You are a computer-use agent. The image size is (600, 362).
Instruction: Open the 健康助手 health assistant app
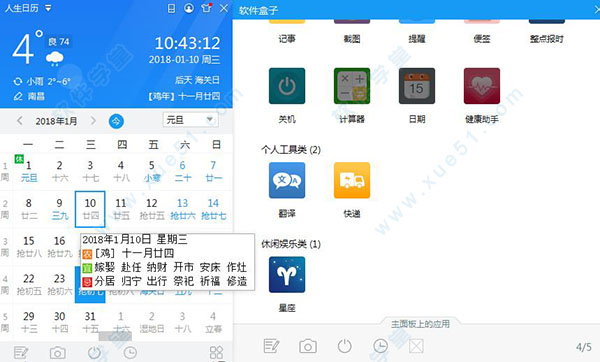coord(482,86)
